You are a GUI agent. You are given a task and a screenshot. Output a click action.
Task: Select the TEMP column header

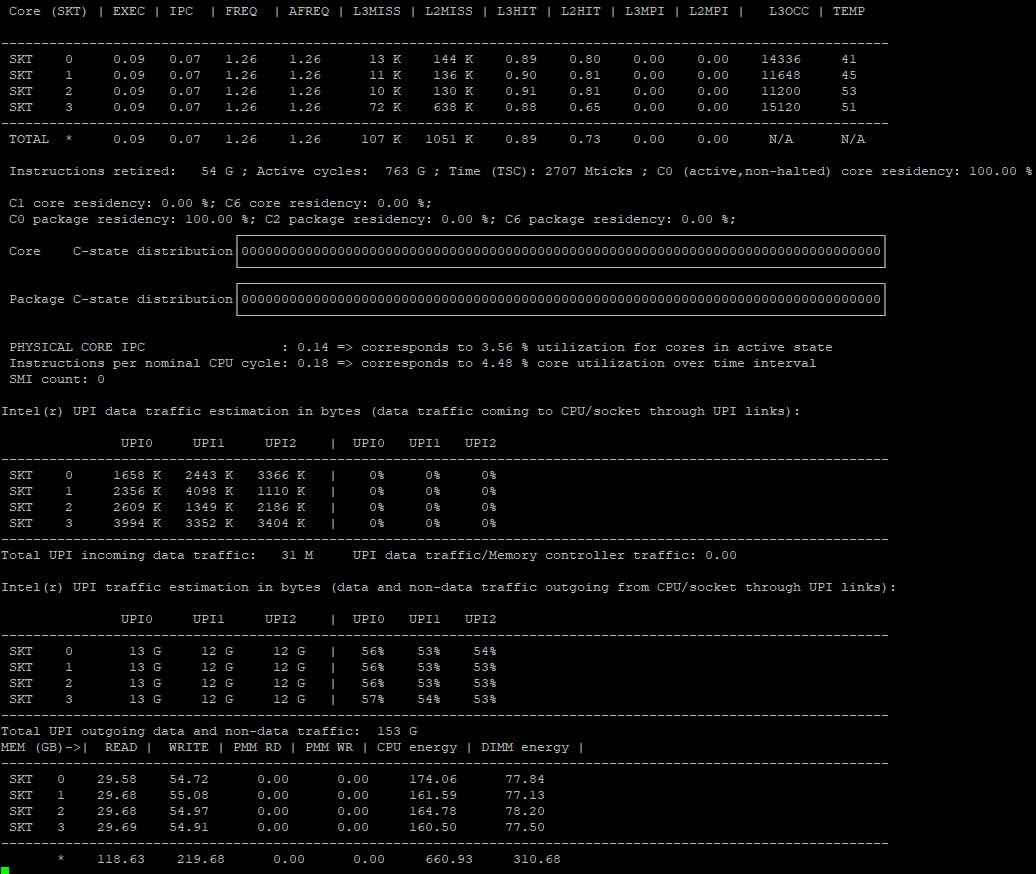click(849, 11)
